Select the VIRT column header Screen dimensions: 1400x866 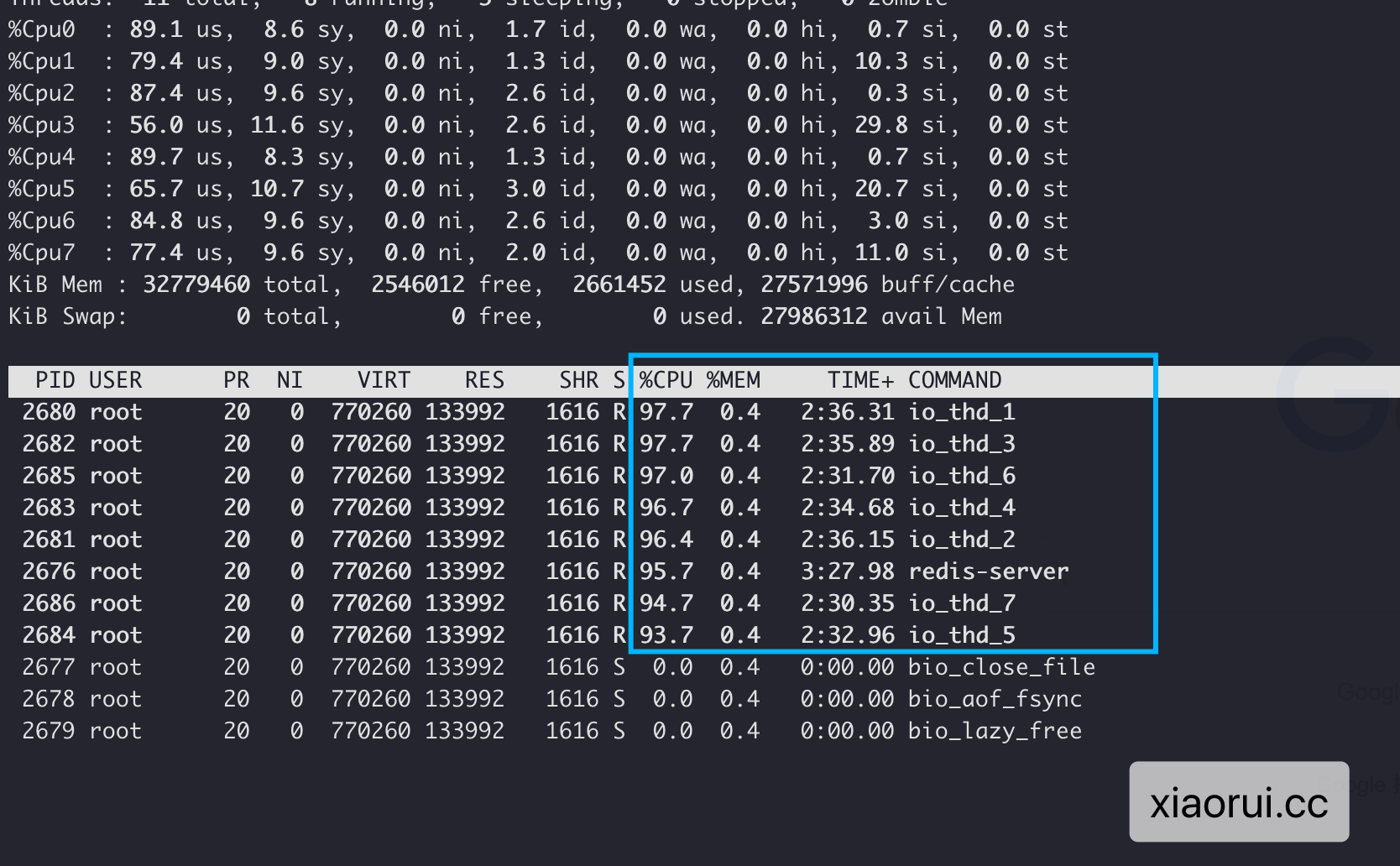point(384,380)
